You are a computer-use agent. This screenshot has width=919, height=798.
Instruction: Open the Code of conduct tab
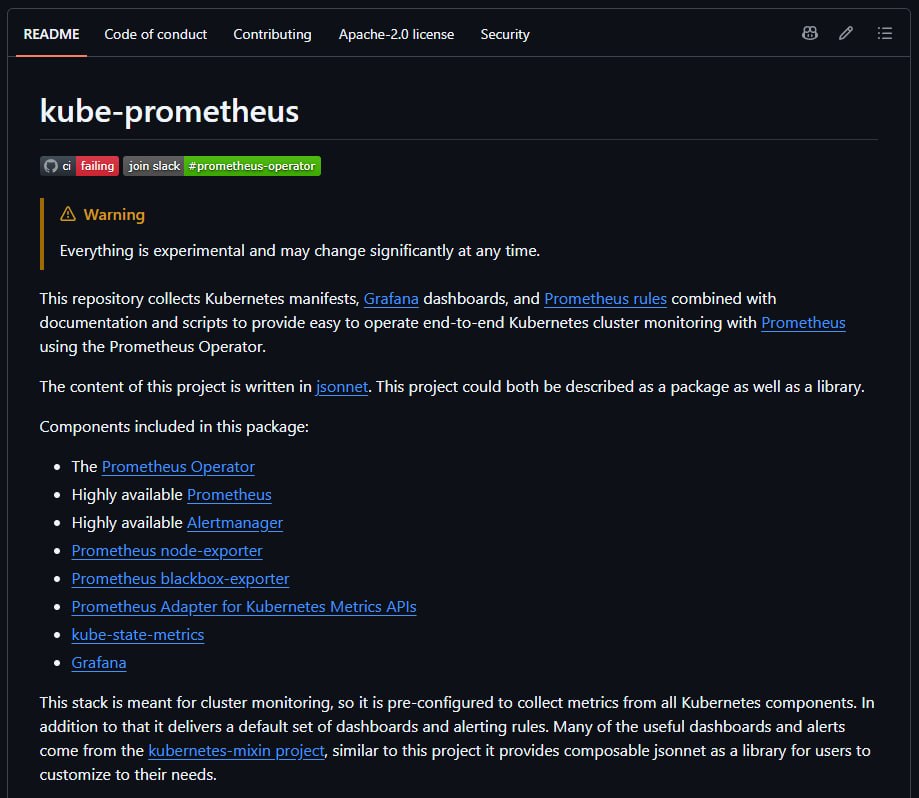pos(155,34)
